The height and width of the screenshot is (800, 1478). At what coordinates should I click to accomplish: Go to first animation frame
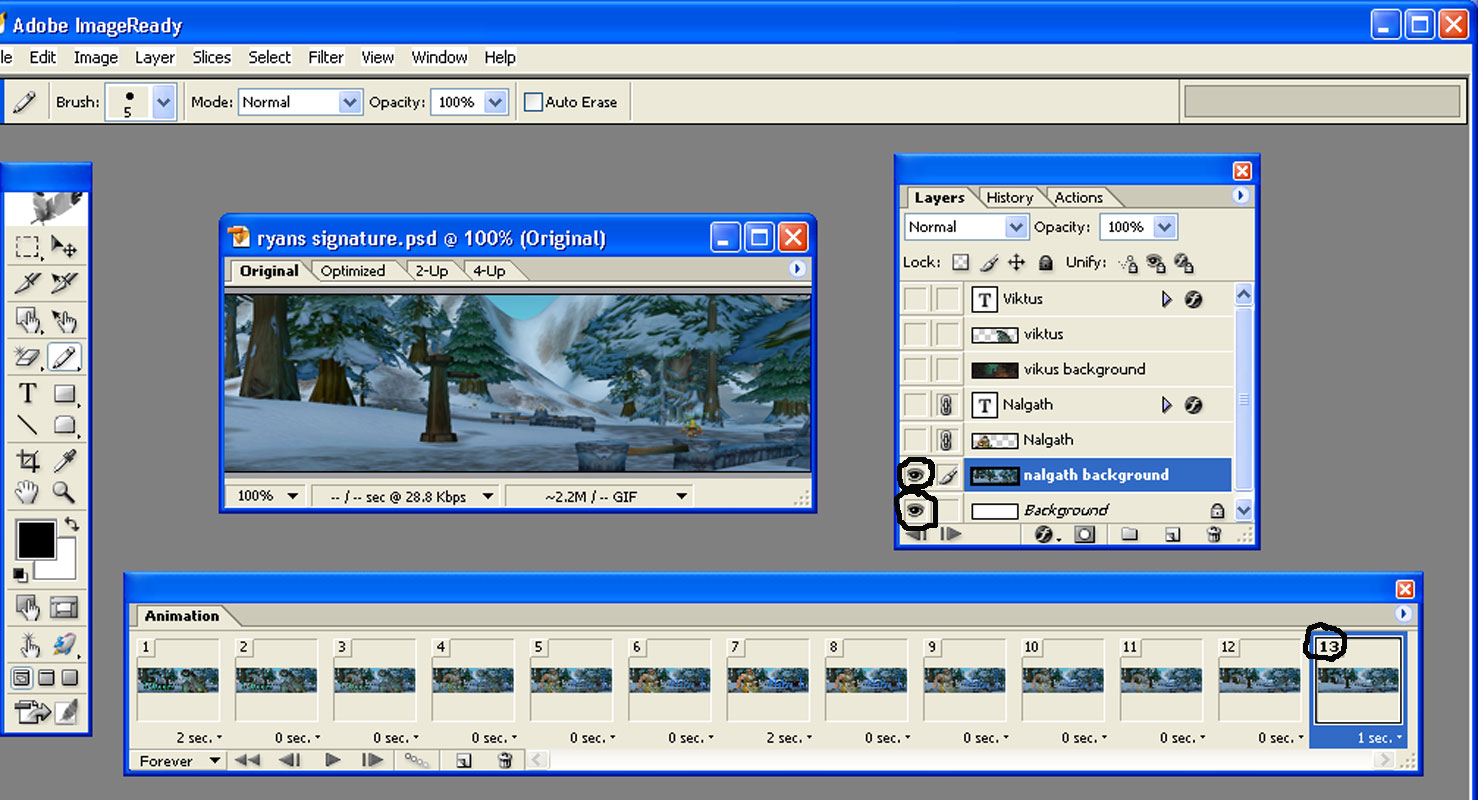[x=247, y=761]
